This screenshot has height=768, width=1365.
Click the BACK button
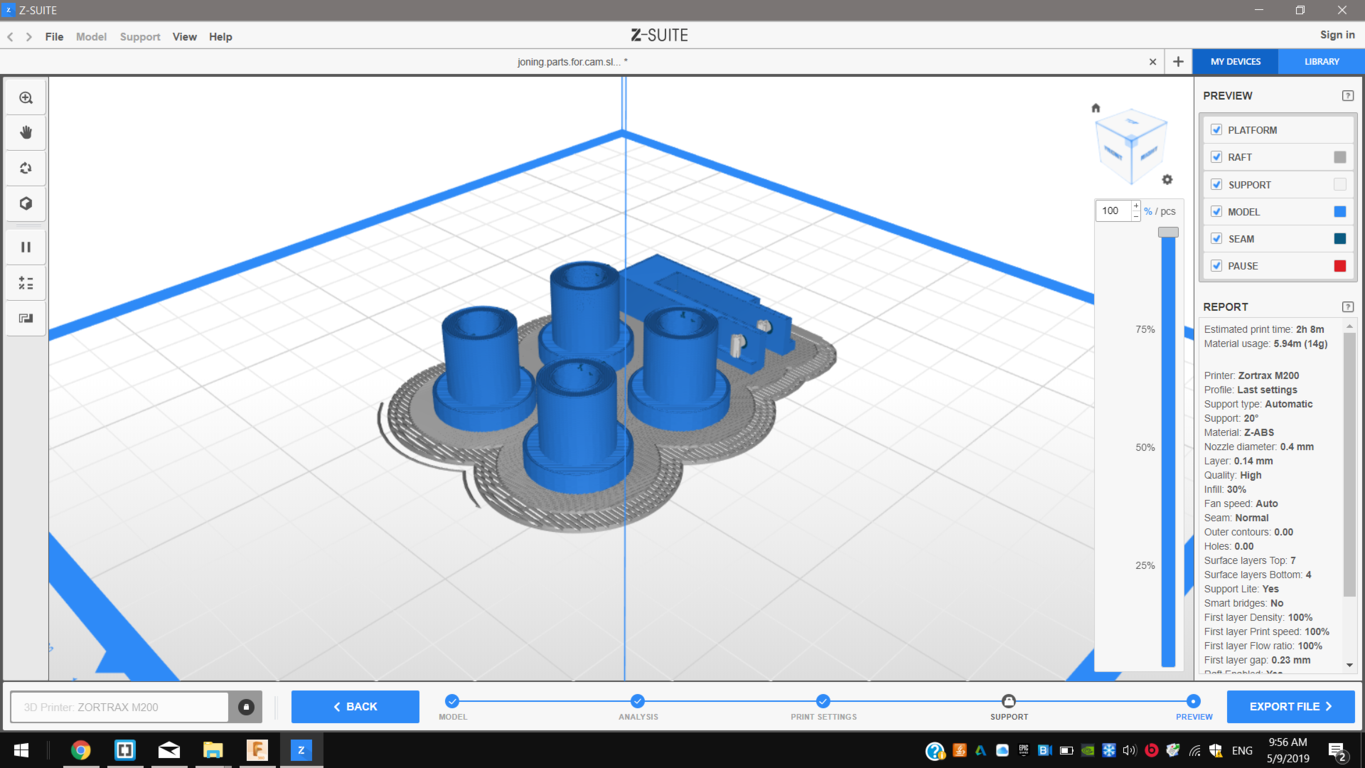click(355, 707)
